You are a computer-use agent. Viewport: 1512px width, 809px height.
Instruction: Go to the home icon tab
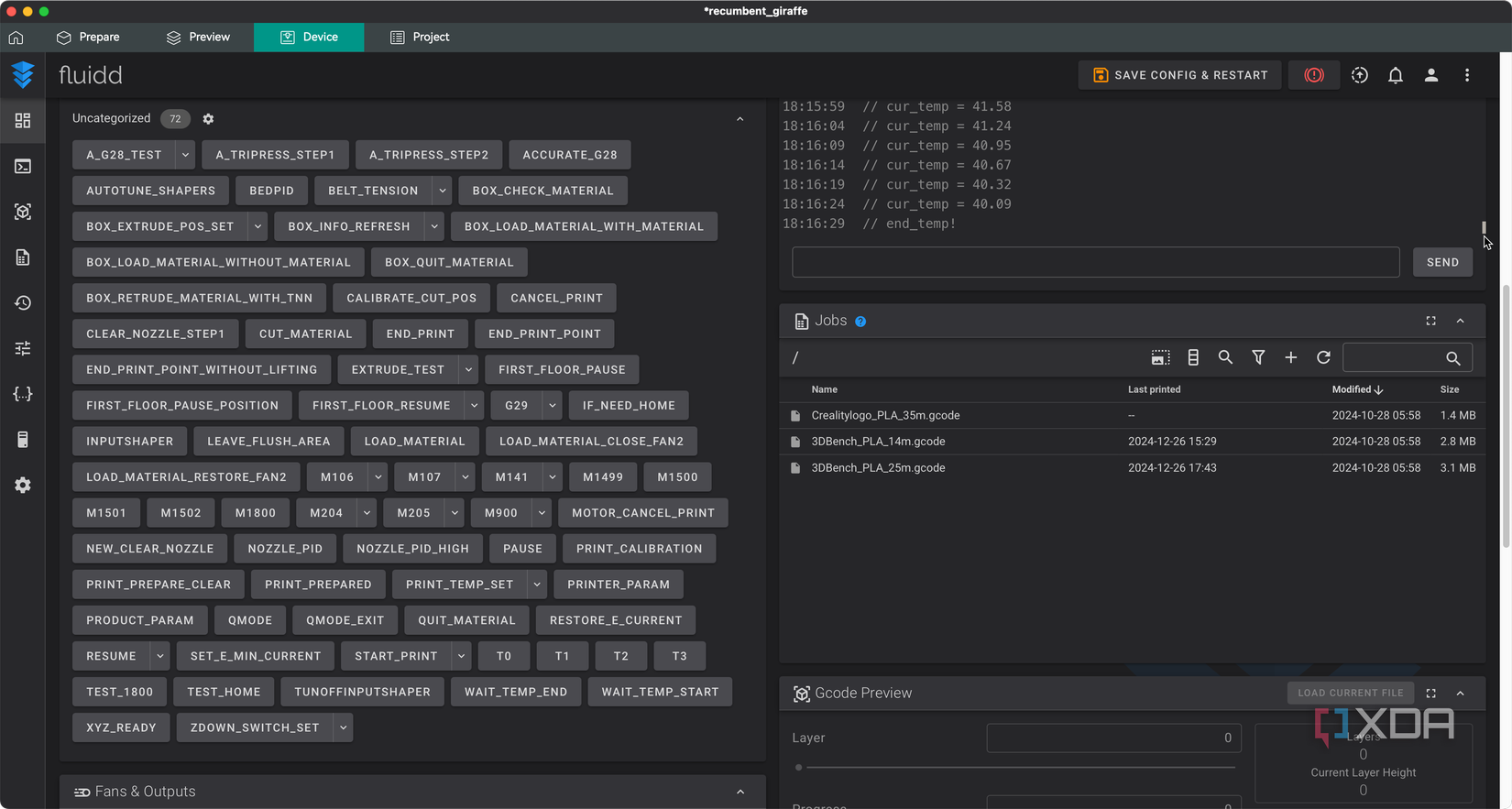16,38
